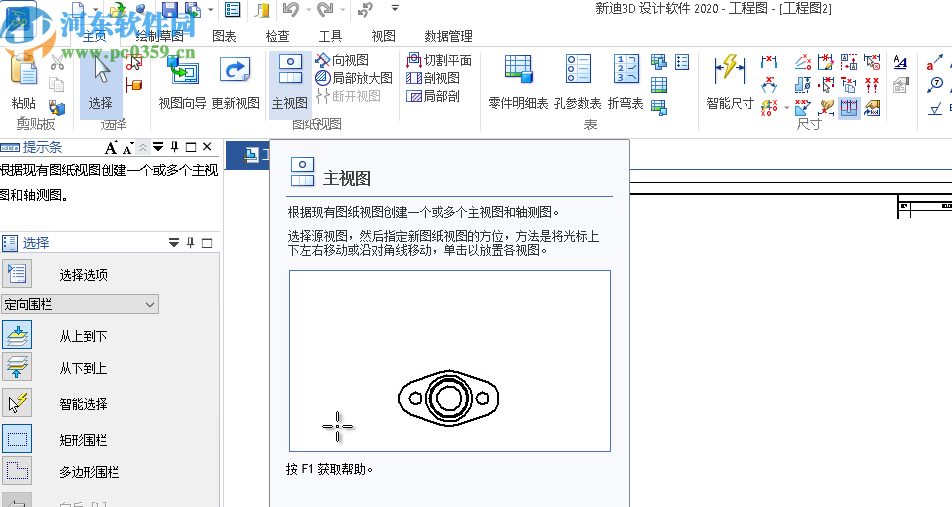Choose the Auxiliary View (向视图) tool
Viewport: 952px width, 507px height.
tap(342, 60)
